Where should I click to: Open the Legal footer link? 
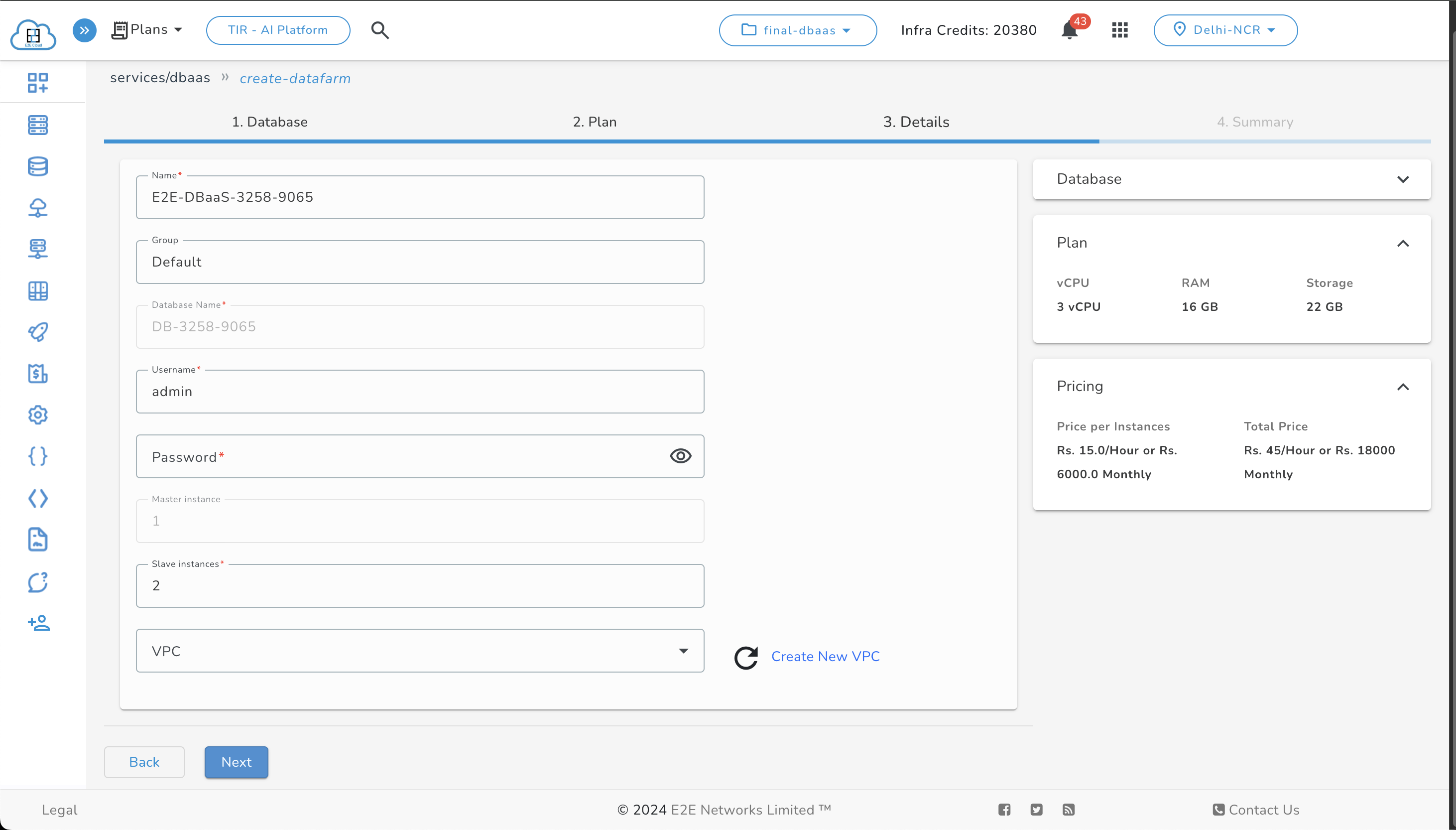(59, 810)
